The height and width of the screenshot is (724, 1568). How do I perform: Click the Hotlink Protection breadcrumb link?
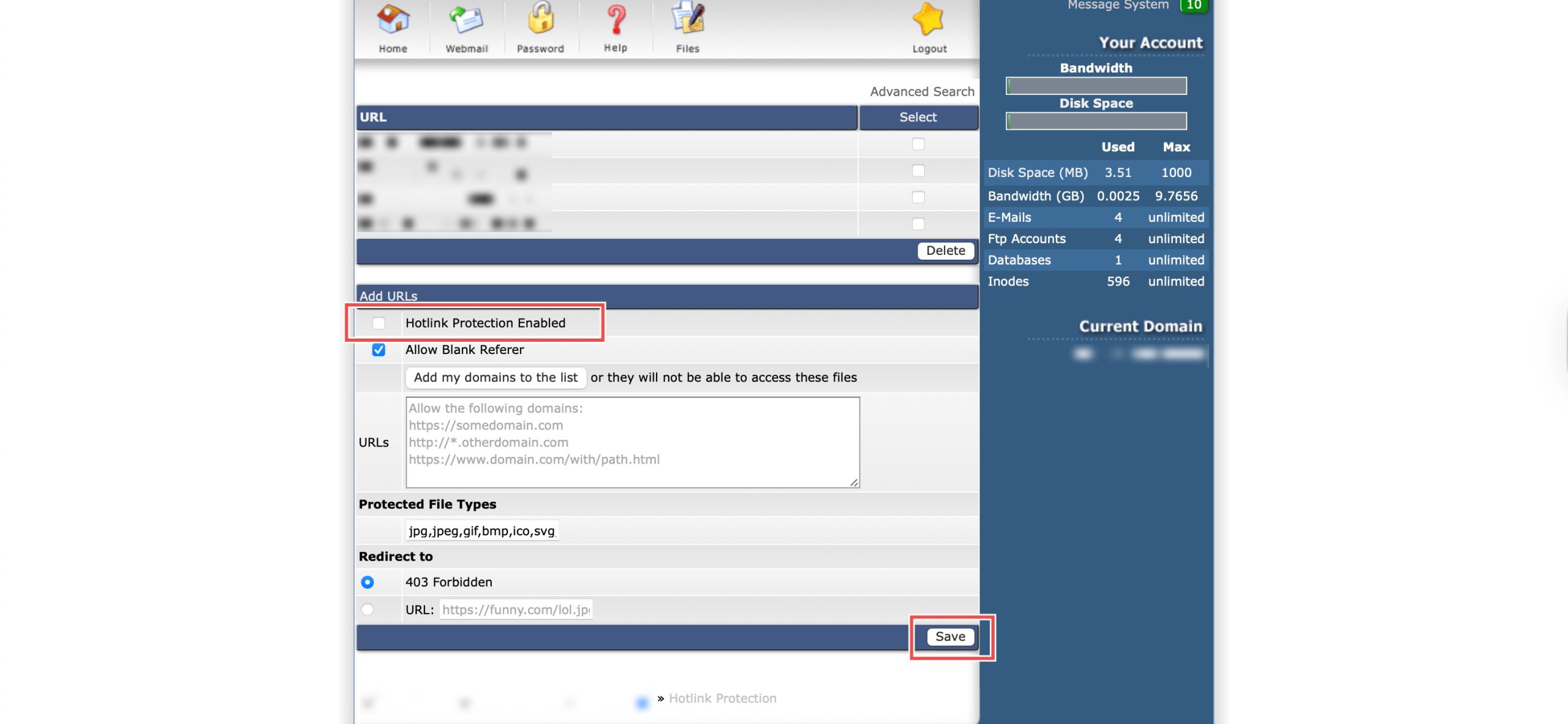[x=722, y=698]
